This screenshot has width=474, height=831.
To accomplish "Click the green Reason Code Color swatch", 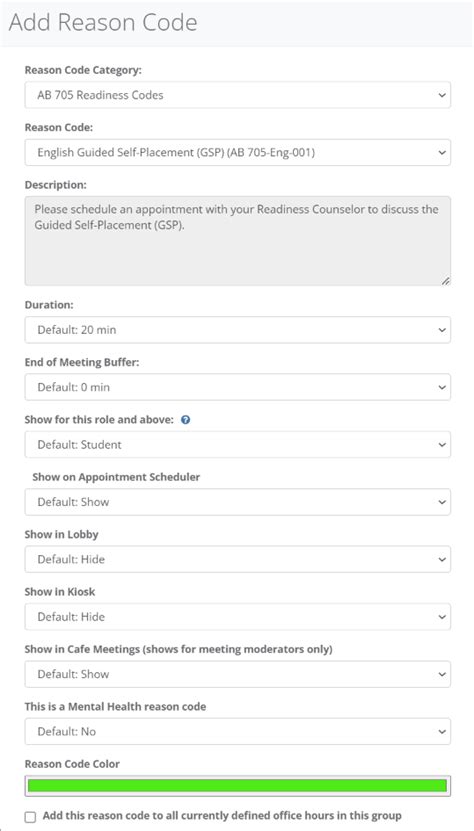I will [238, 786].
